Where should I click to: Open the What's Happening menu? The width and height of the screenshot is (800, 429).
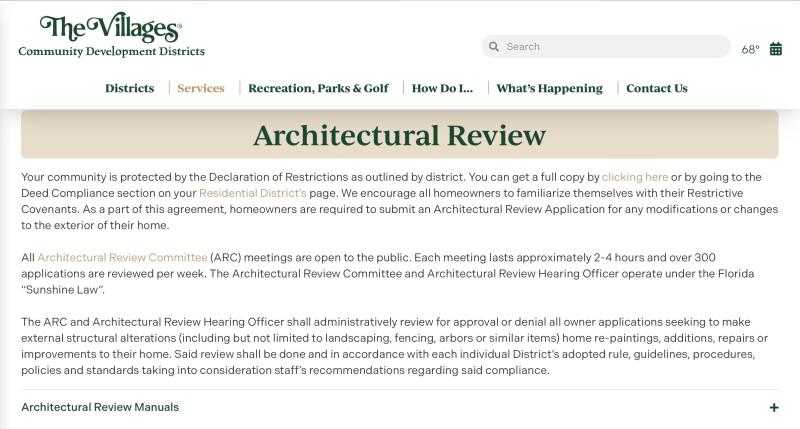pos(549,88)
